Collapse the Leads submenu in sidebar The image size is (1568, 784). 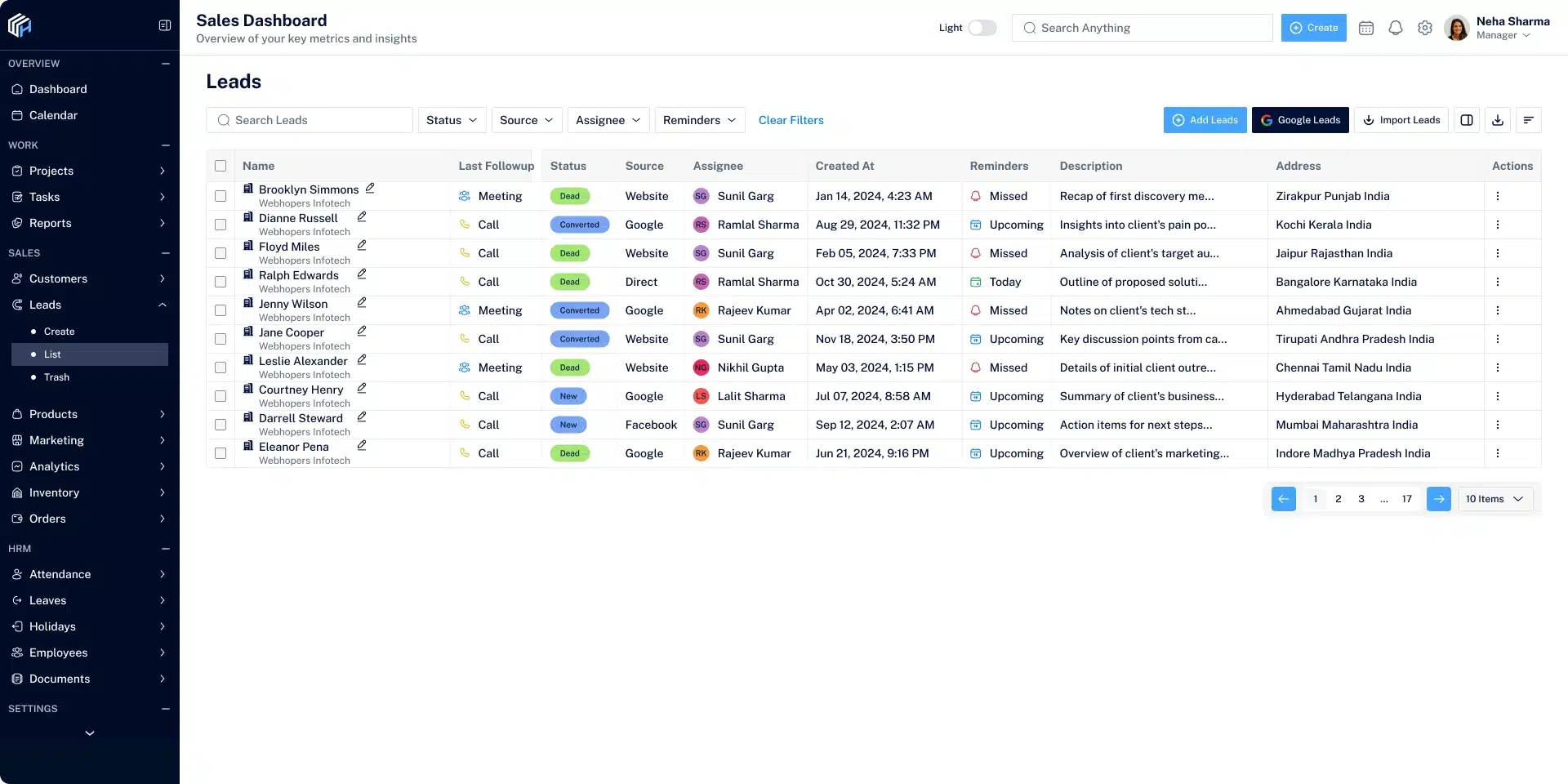click(163, 305)
